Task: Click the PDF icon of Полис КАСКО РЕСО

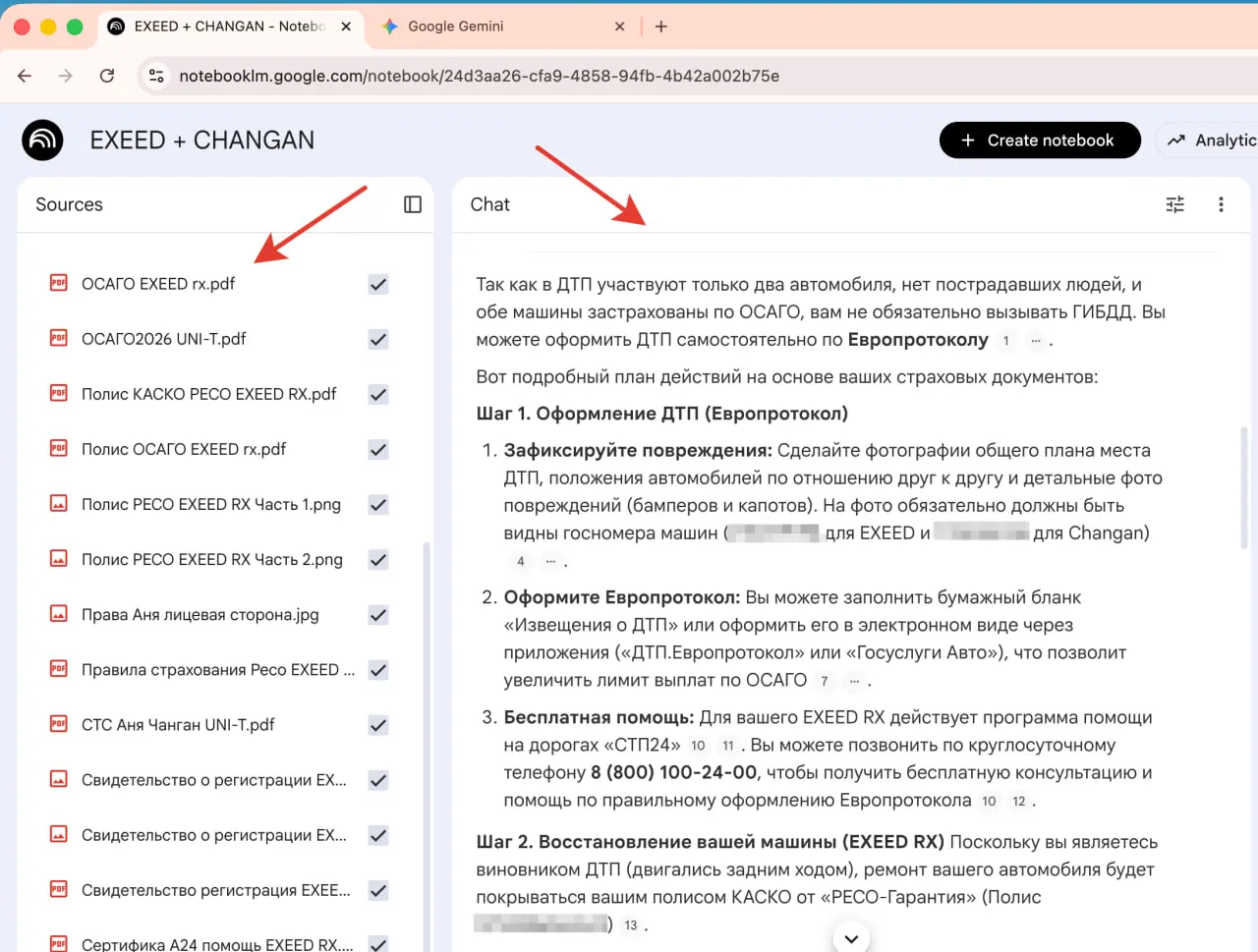Action: tap(59, 393)
